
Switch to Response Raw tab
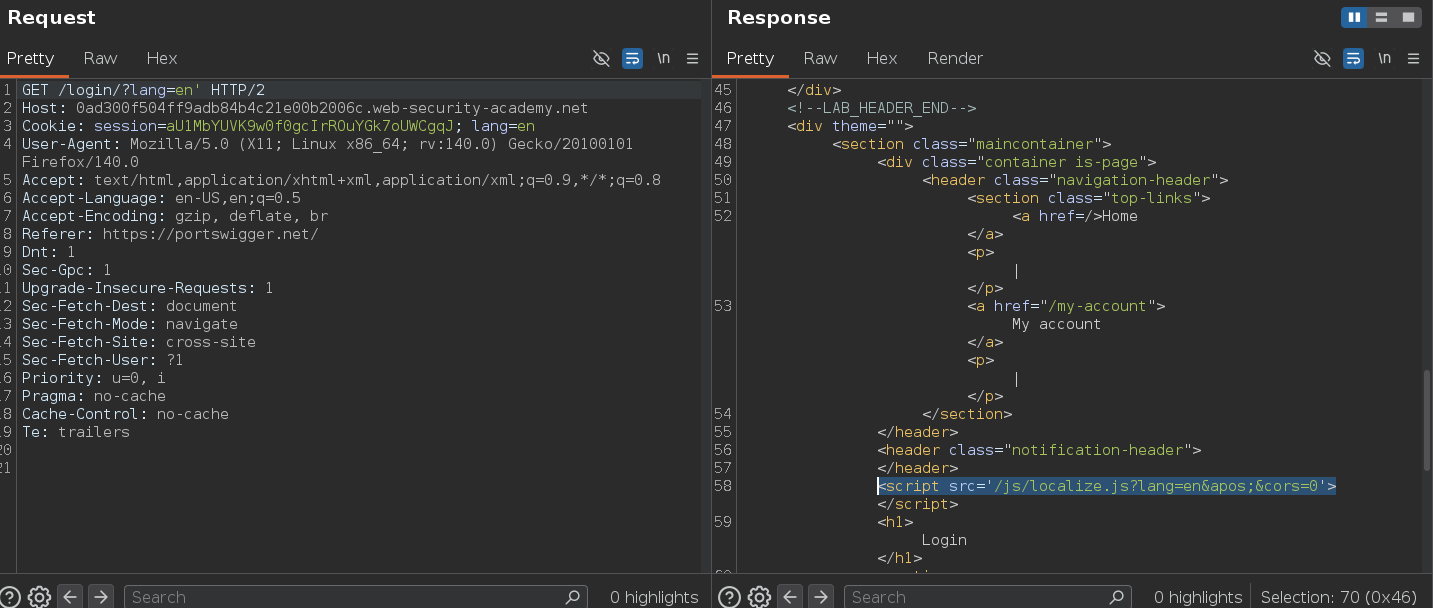pos(820,58)
